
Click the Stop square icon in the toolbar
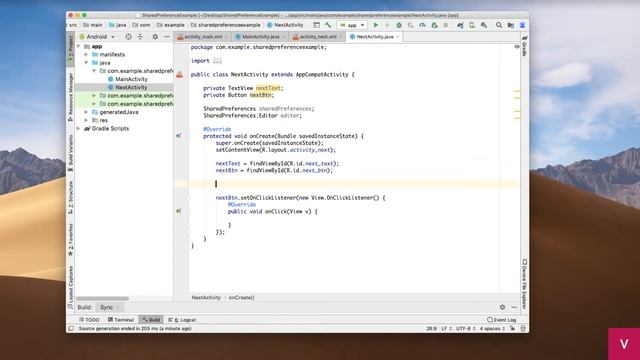446,25
